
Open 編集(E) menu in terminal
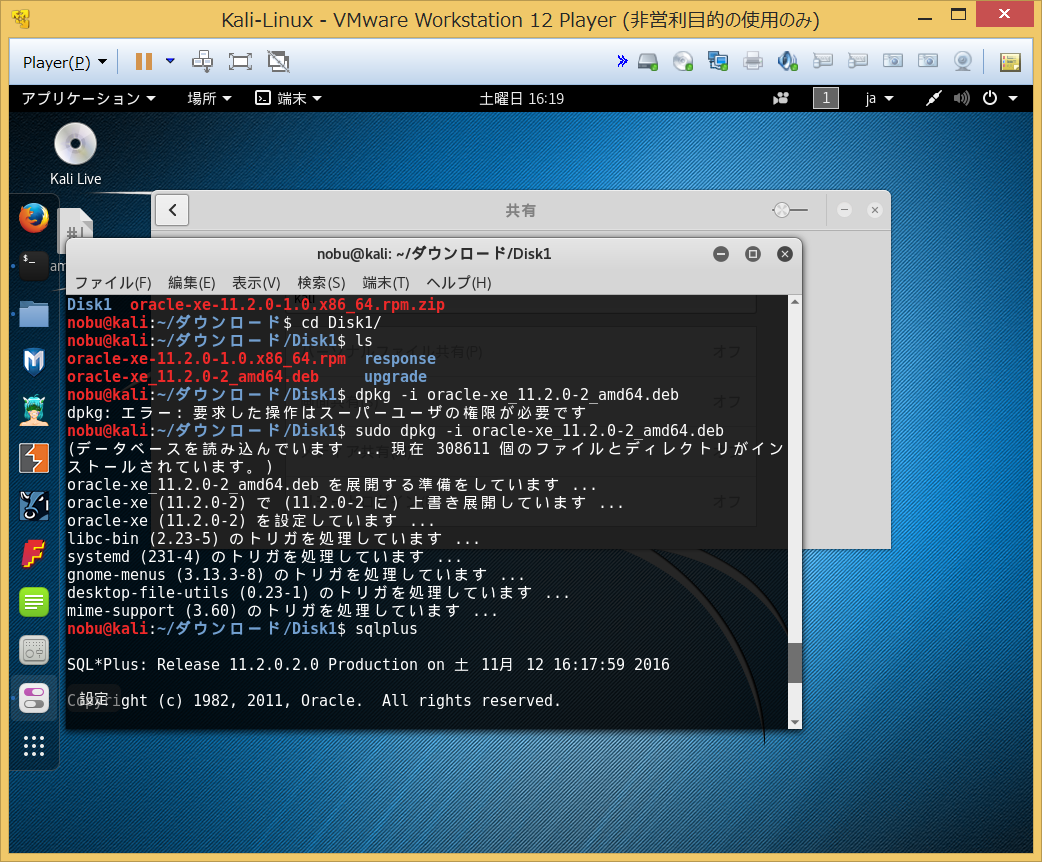click(191, 282)
